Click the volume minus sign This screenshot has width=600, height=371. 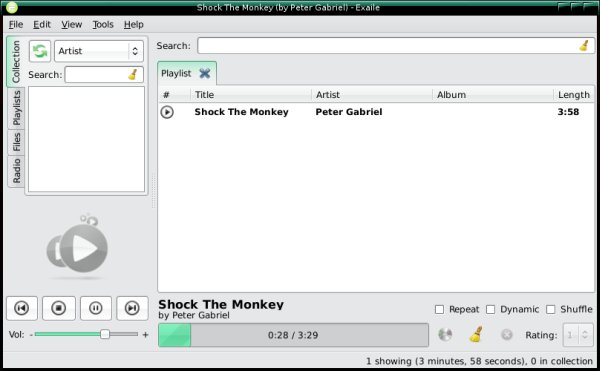point(31,334)
